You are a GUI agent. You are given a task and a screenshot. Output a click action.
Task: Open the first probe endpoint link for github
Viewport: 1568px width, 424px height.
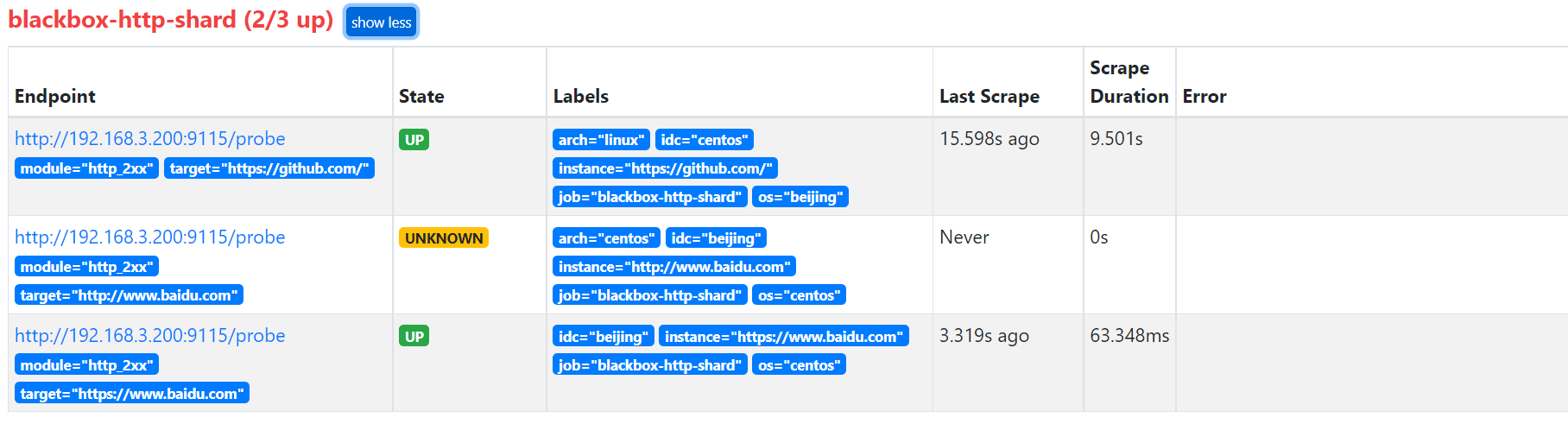(x=149, y=139)
